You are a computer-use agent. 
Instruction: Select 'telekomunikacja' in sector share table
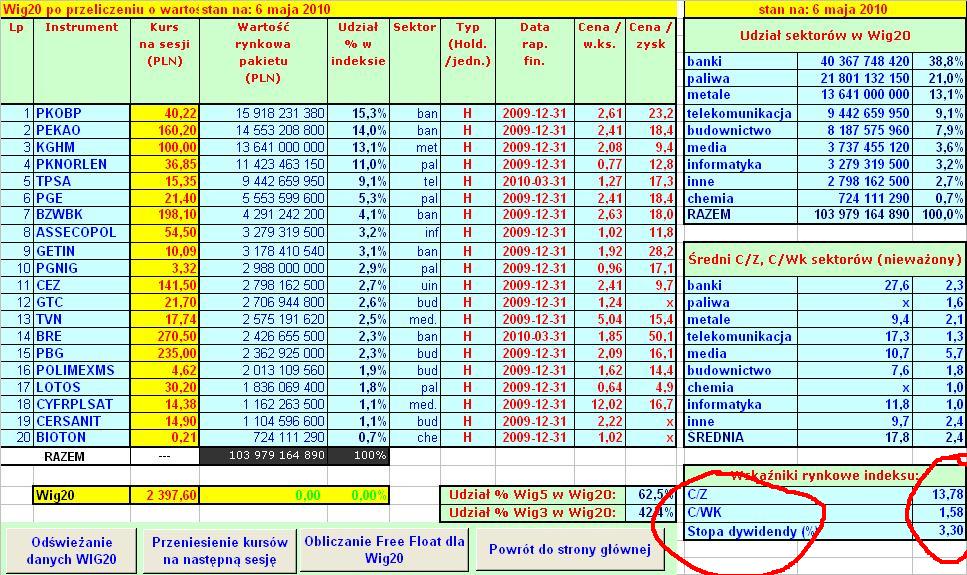[739, 114]
